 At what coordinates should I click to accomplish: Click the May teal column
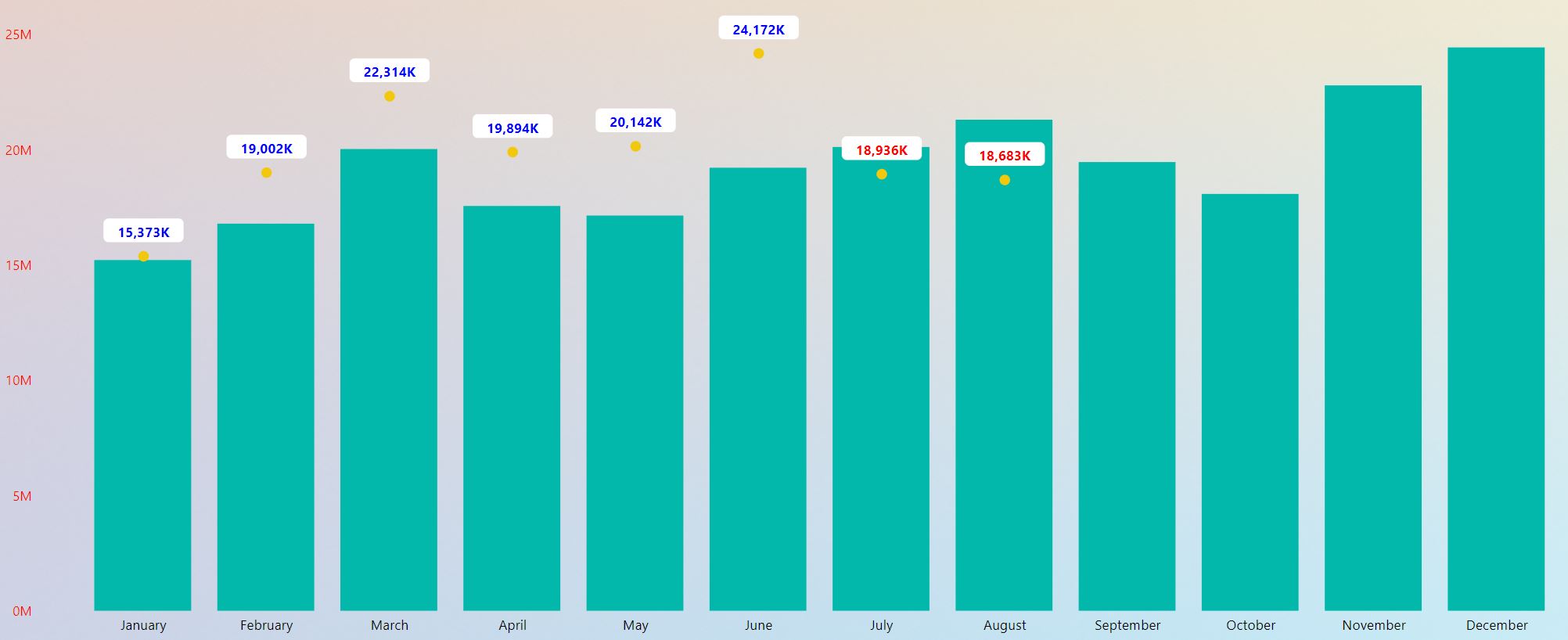pyautogui.click(x=635, y=413)
